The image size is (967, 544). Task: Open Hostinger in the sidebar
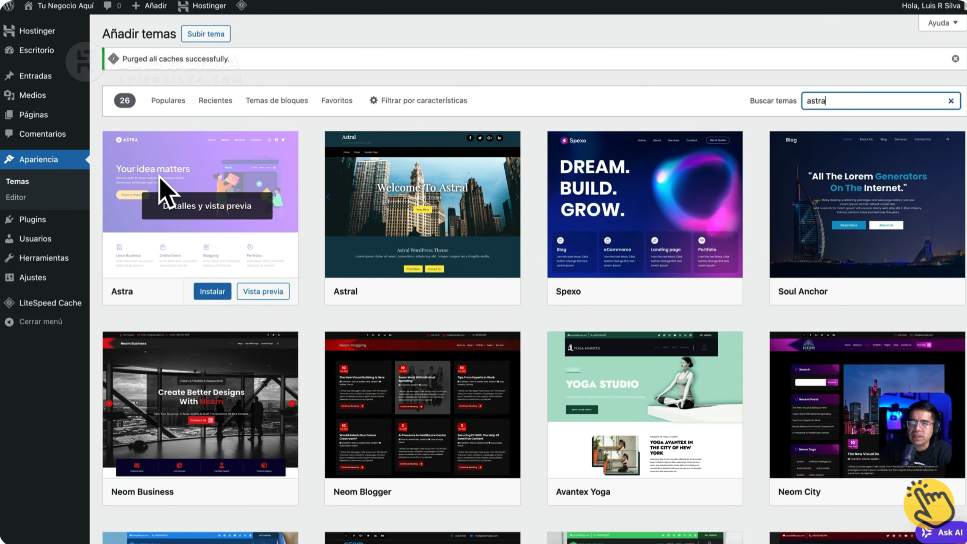(x=37, y=31)
